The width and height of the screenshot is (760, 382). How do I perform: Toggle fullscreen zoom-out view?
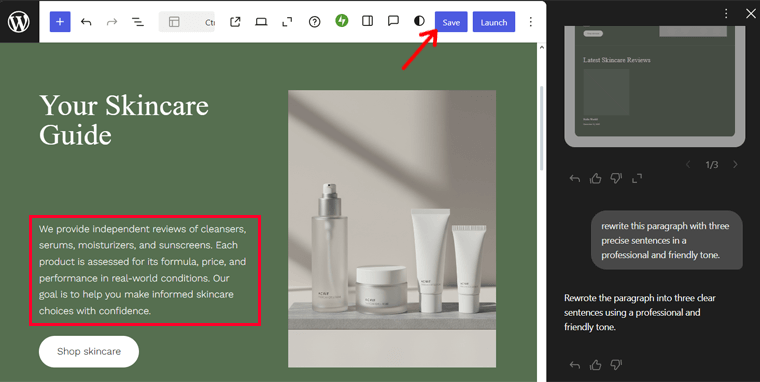tap(287, 22)
